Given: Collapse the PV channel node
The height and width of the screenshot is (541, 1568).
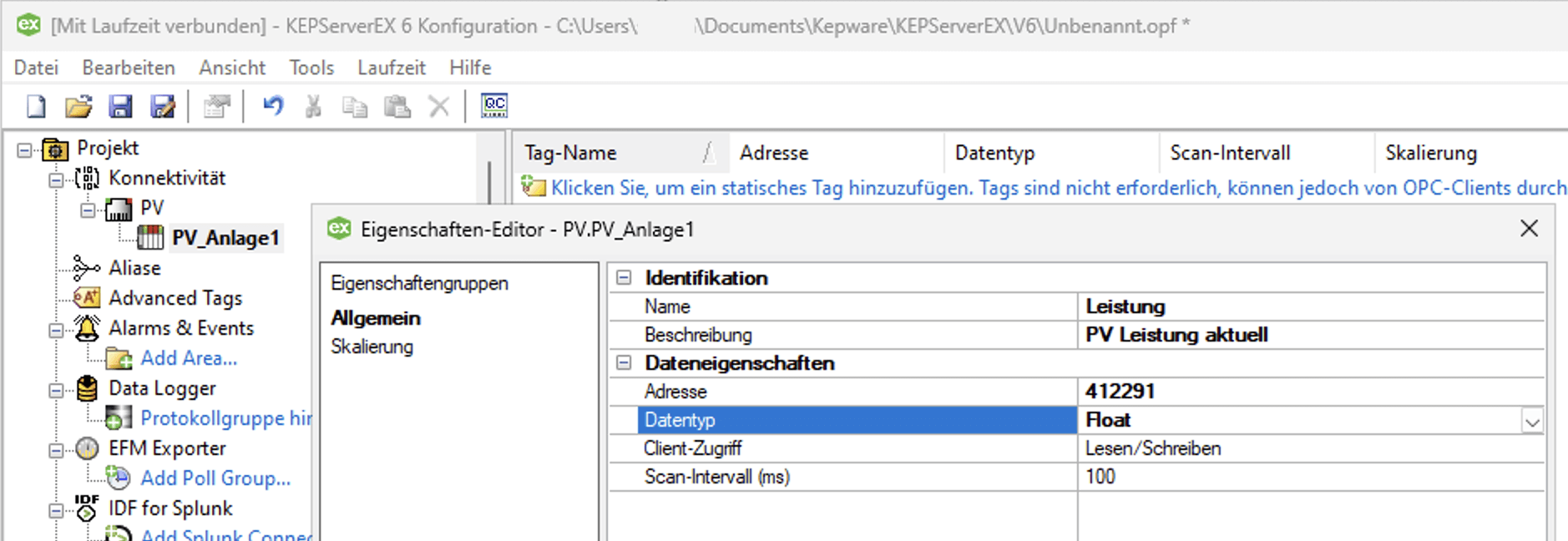Looking at the screenshot, I should [x=88, y=210].
